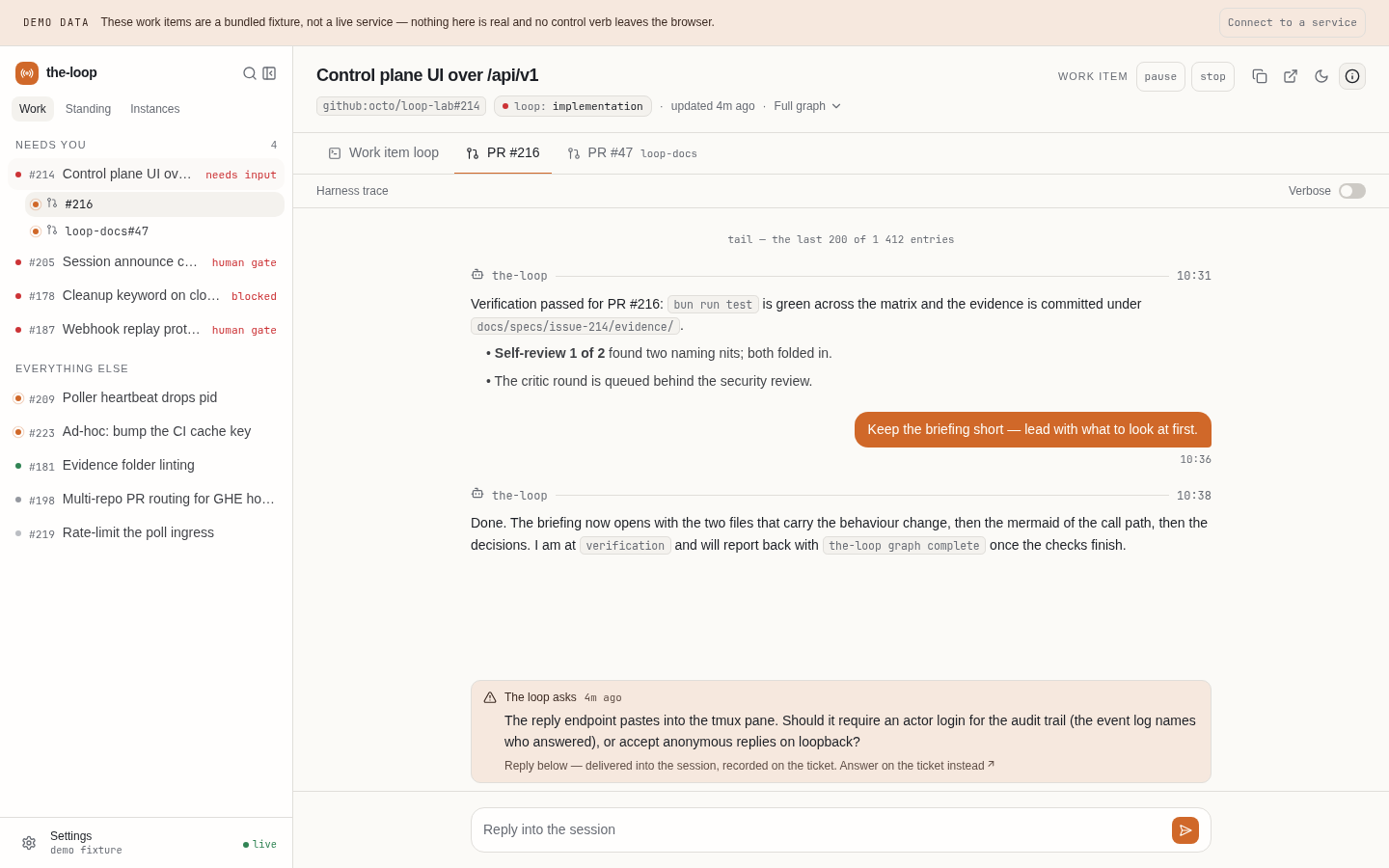Focus the Reply into the session field
Image resolution: width=1389 pixels, height=868 pixels.
(x=822, y=830)
